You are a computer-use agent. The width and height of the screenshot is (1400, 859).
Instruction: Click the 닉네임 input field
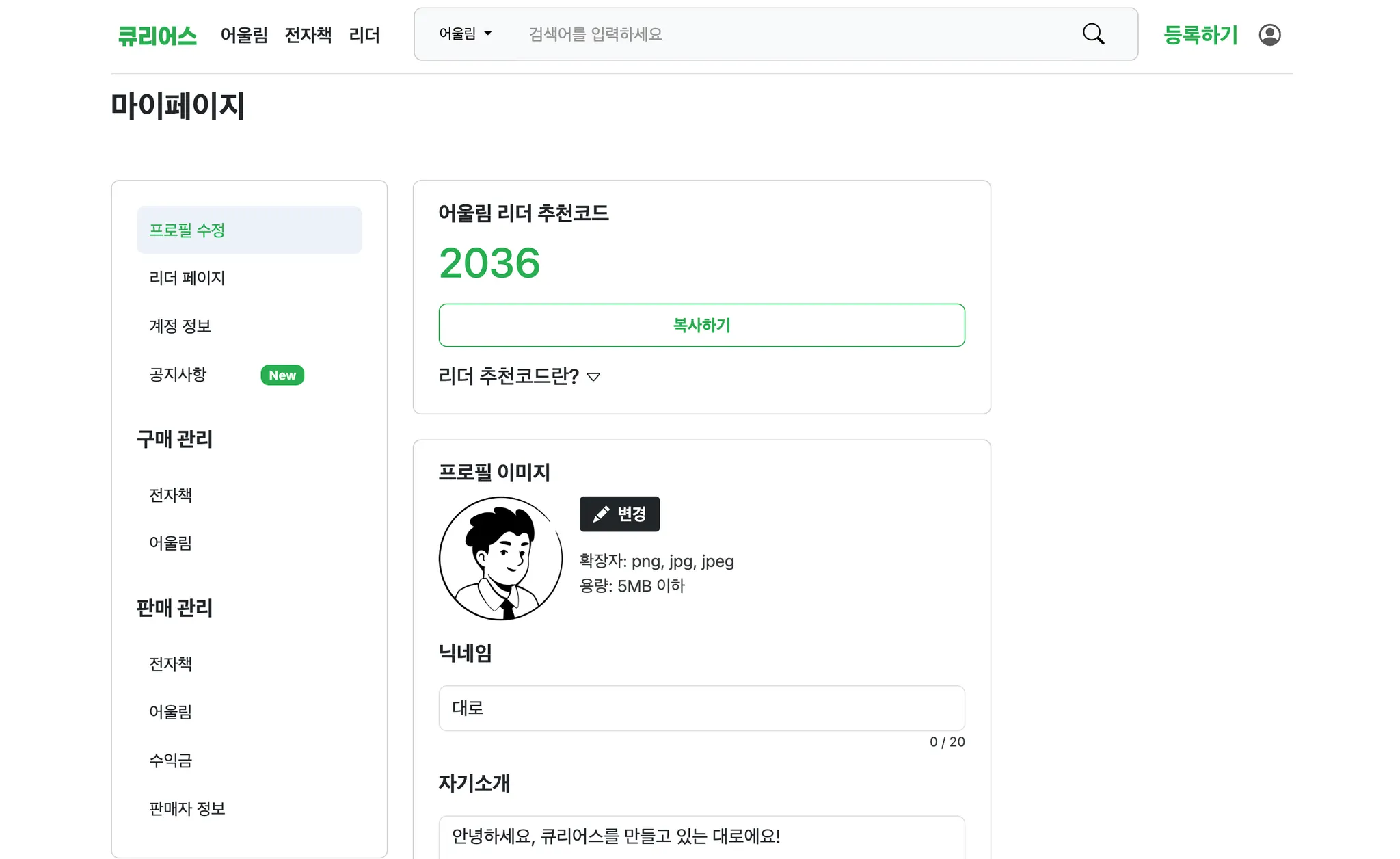(701, 708)
